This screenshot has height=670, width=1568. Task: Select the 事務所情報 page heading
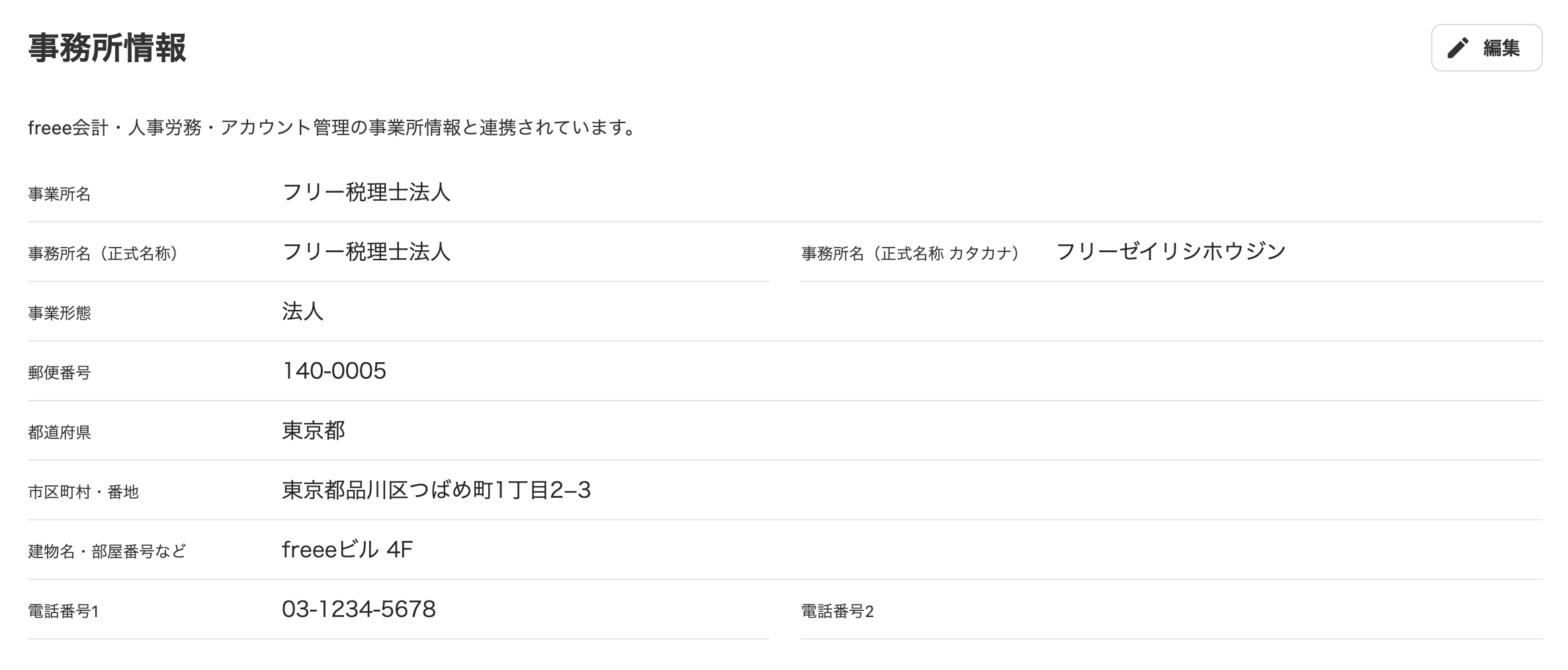(x=107, y=48)
